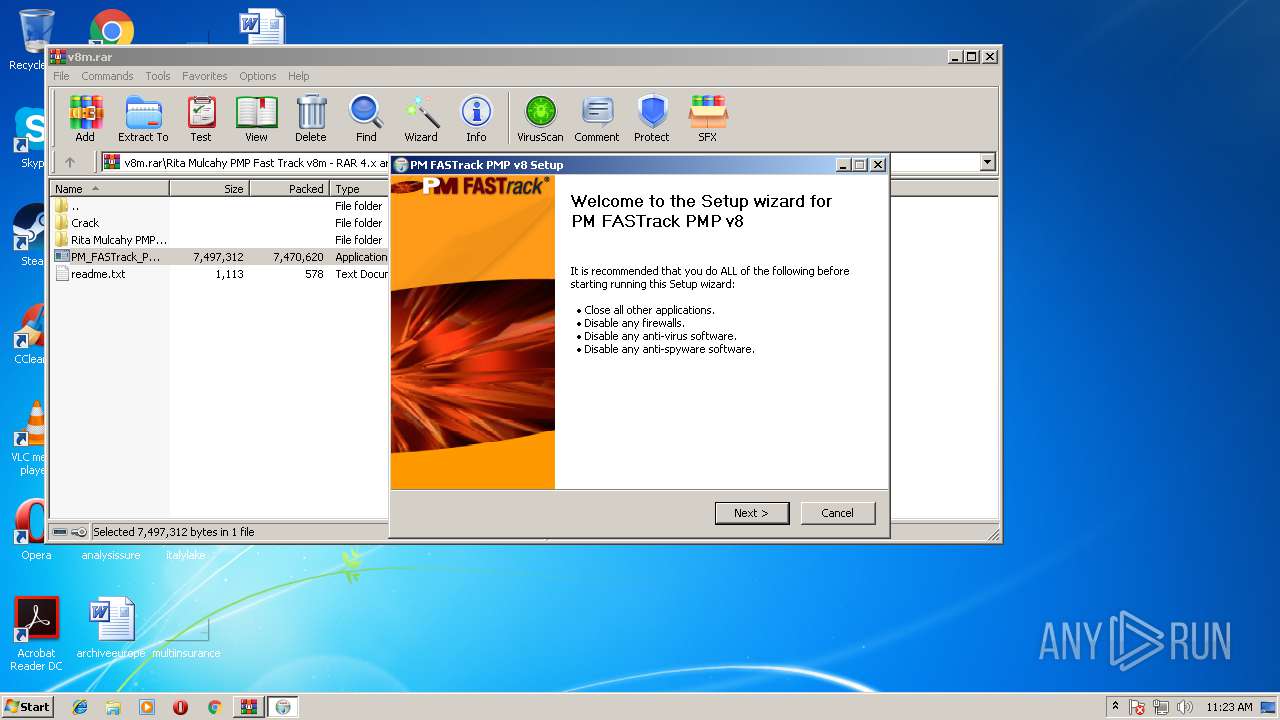Screen dimensions: 1280x720
Task: Open the VLC media player desktop shortcut
Action: (32, 438)
